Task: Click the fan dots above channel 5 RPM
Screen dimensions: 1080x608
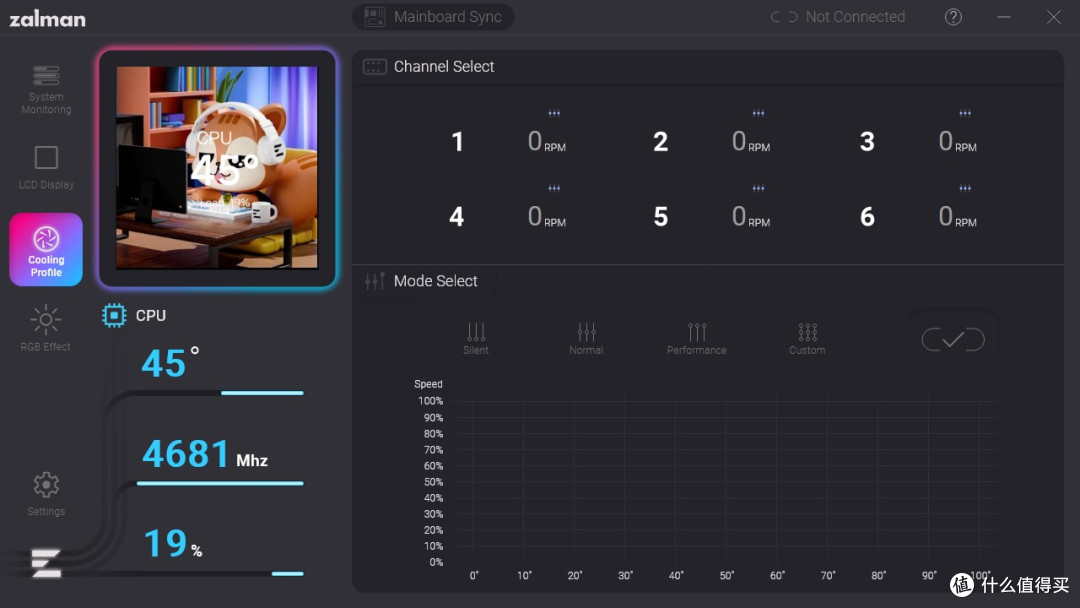Action: point(758,188)
